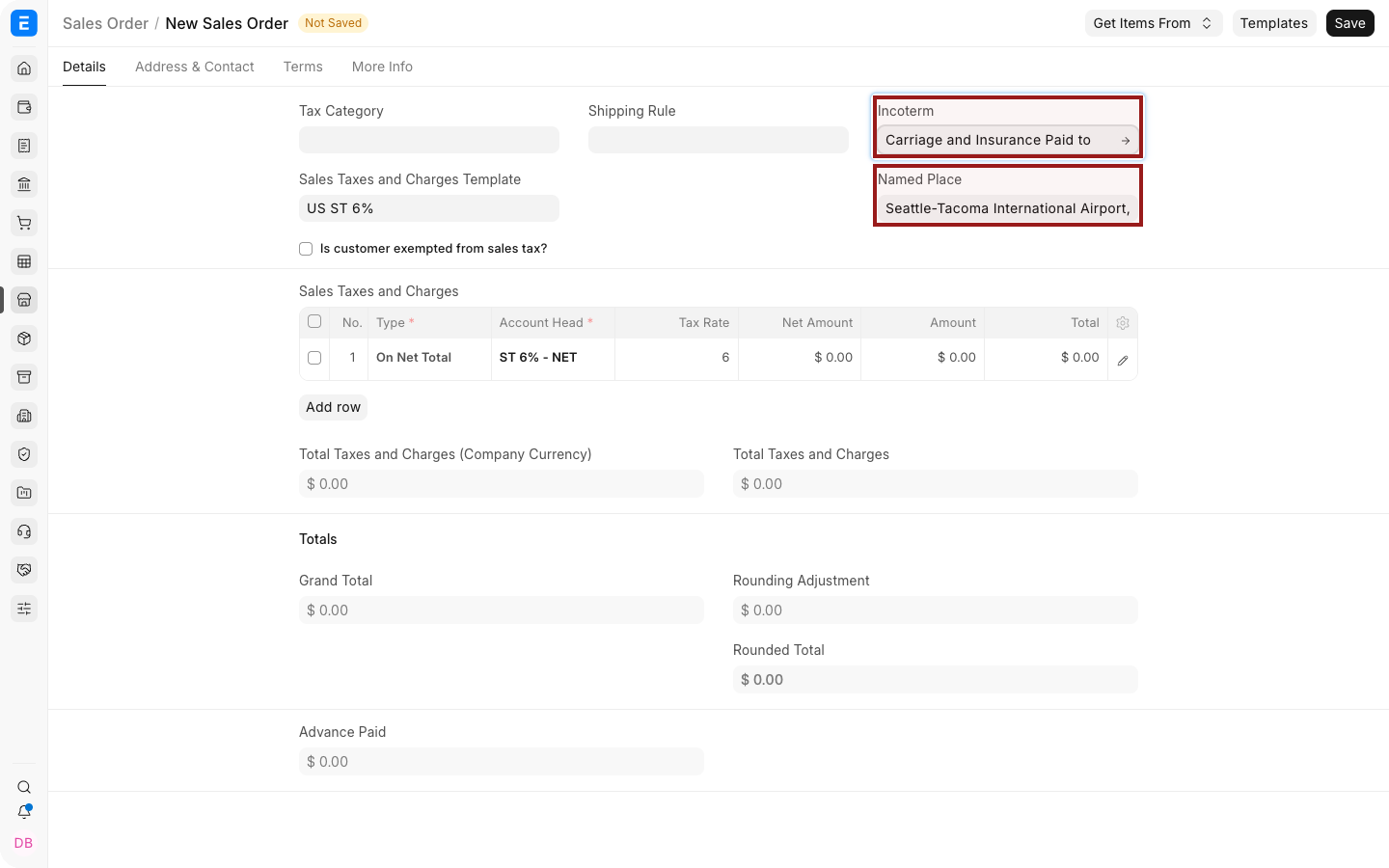Open the shopping cart icon in sidebar
1389x868 pixels.
(x=24, y=223)
